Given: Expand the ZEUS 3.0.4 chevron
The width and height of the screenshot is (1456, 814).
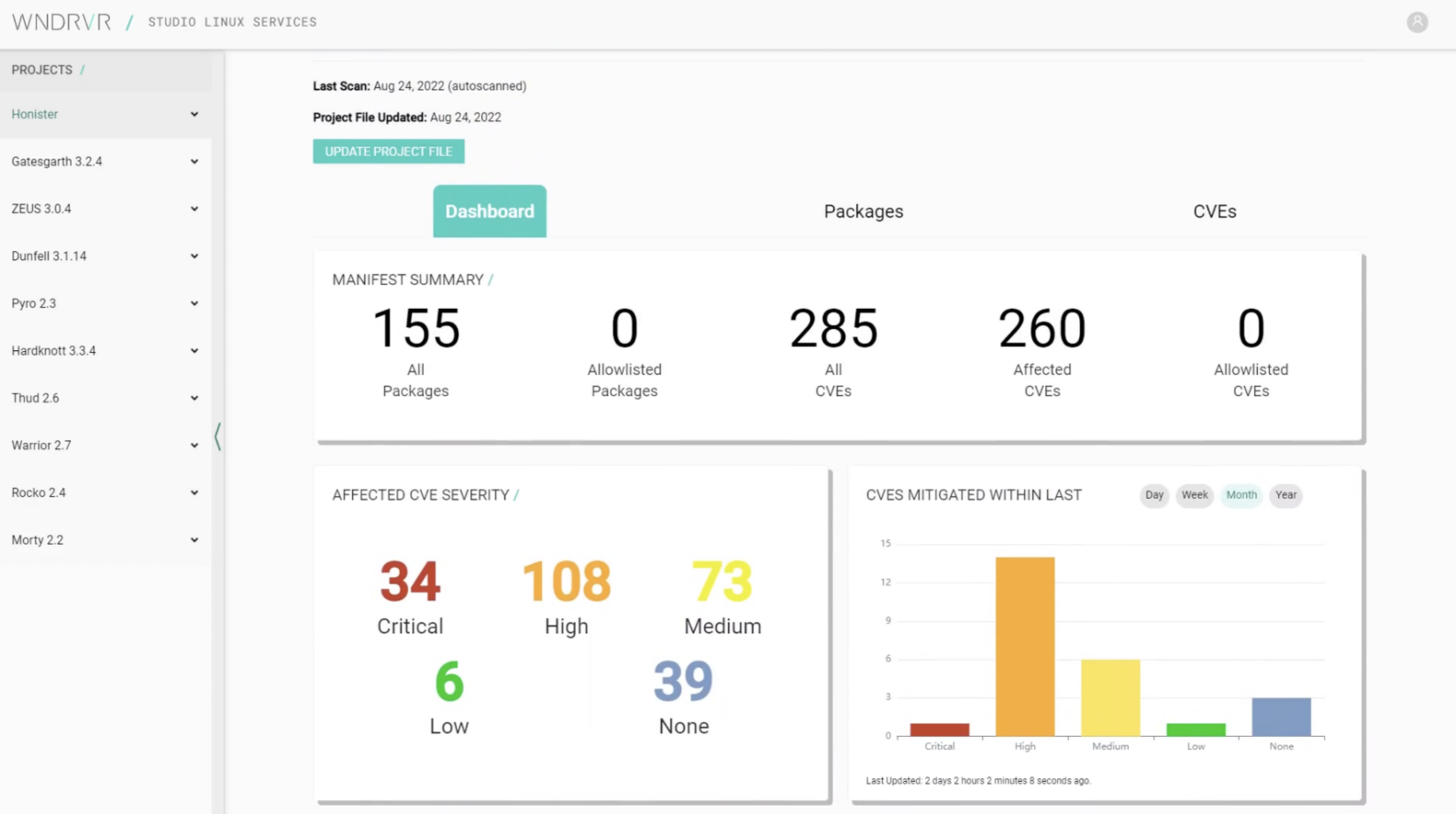Looking at the screenshot, I should (194, 209).
